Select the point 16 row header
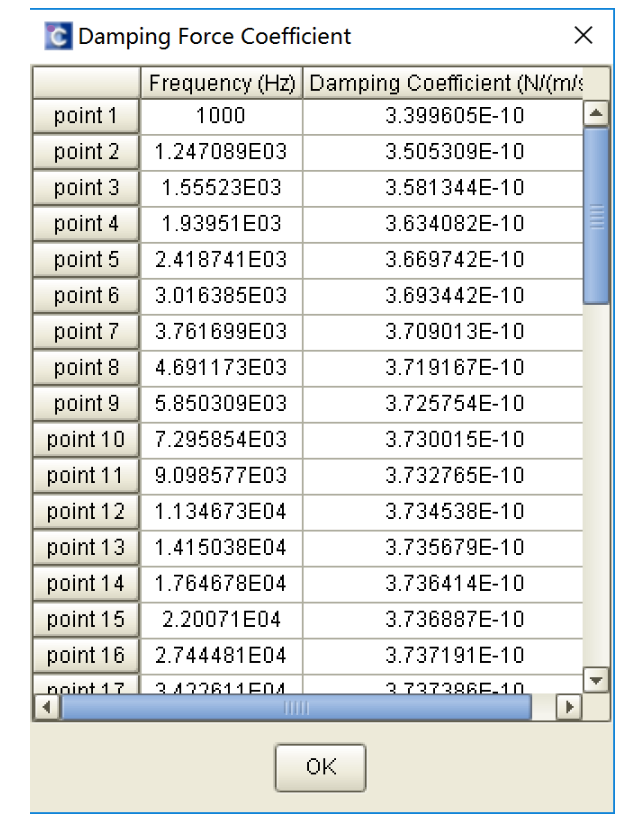630x819 pixels. point(86,656)
